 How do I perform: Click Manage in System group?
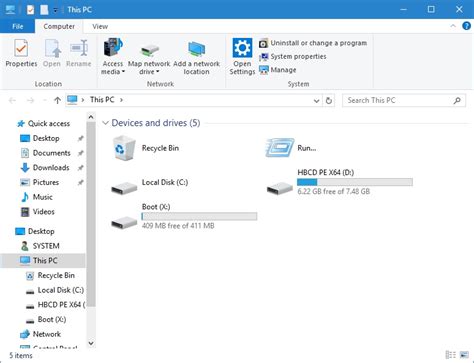[277, 70]
